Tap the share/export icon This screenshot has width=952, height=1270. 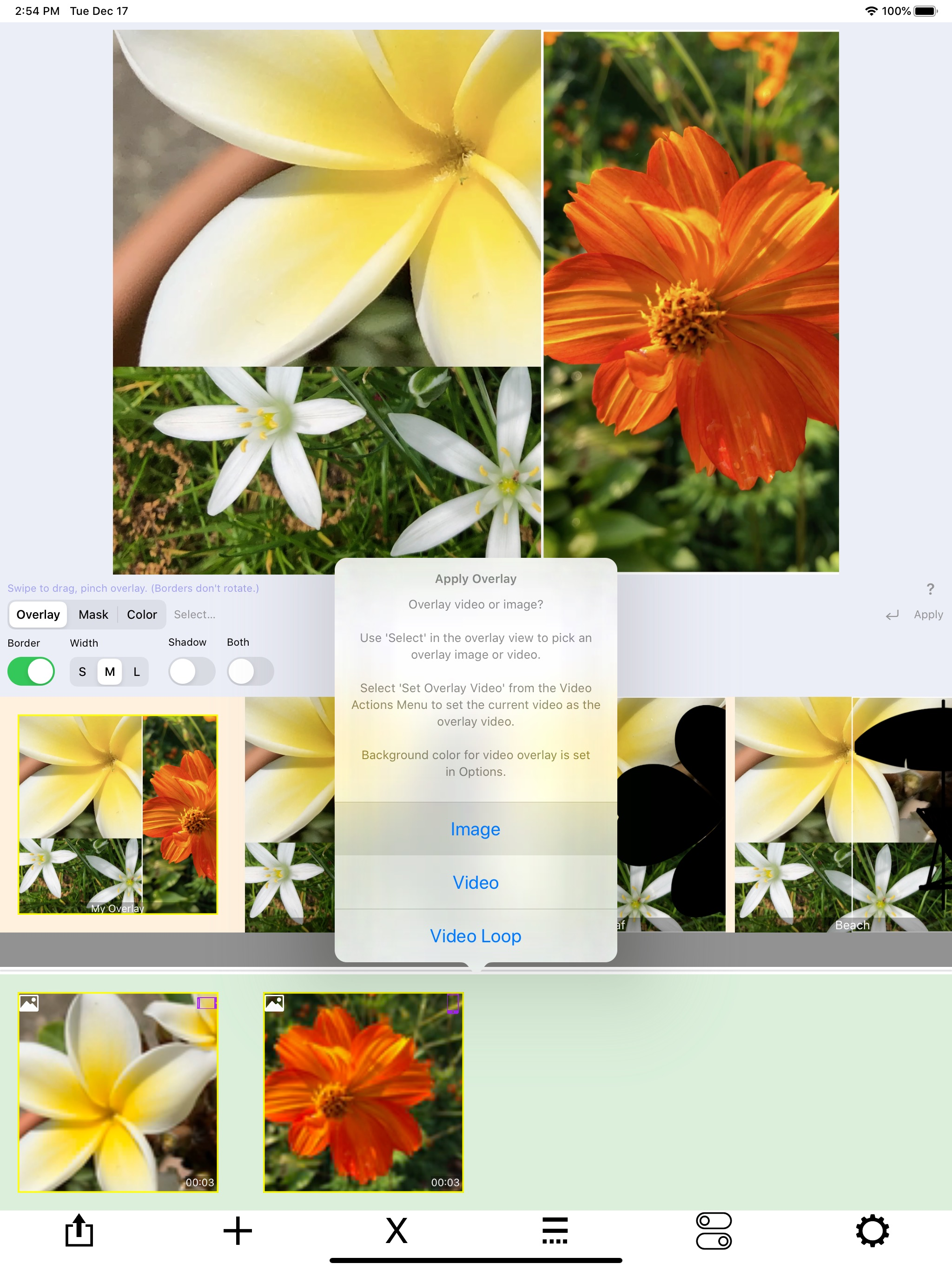pyautogui.click(x=79, y=1230)
